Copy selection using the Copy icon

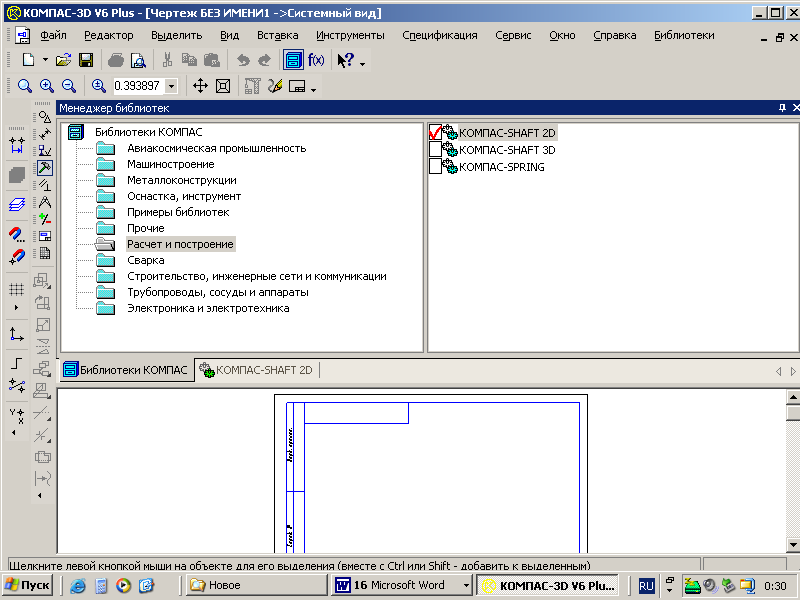[189, 60]
